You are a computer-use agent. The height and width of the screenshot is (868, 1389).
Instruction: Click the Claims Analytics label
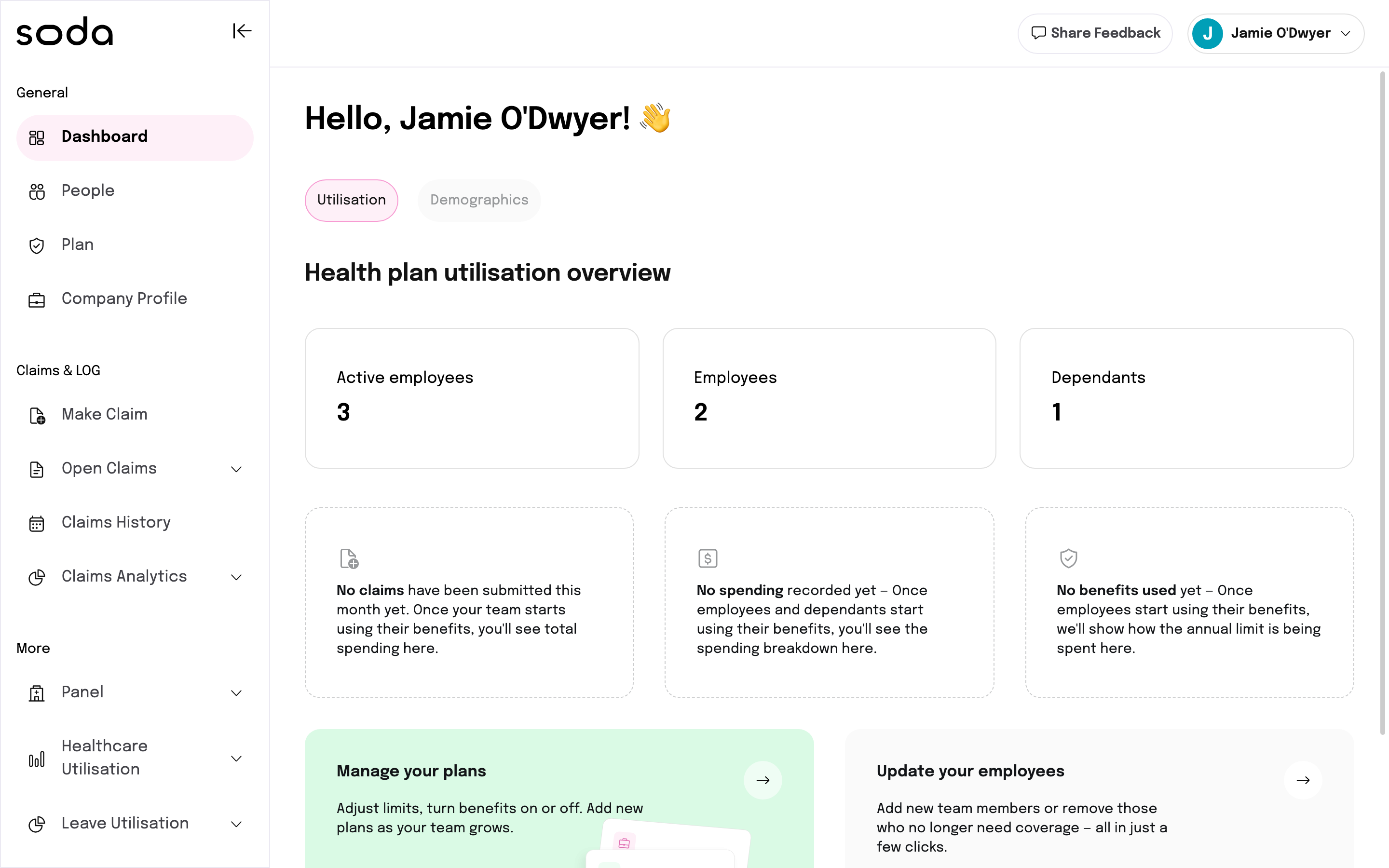coord(124,576)
